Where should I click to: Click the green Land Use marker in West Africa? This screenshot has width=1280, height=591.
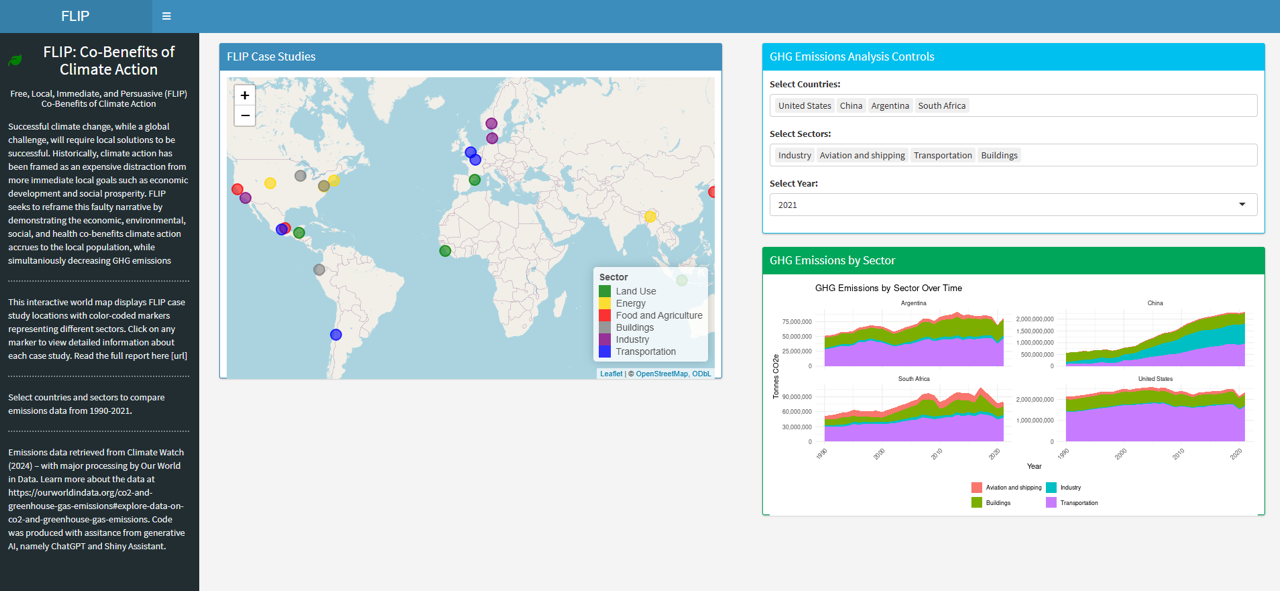[x=445, y=251]
